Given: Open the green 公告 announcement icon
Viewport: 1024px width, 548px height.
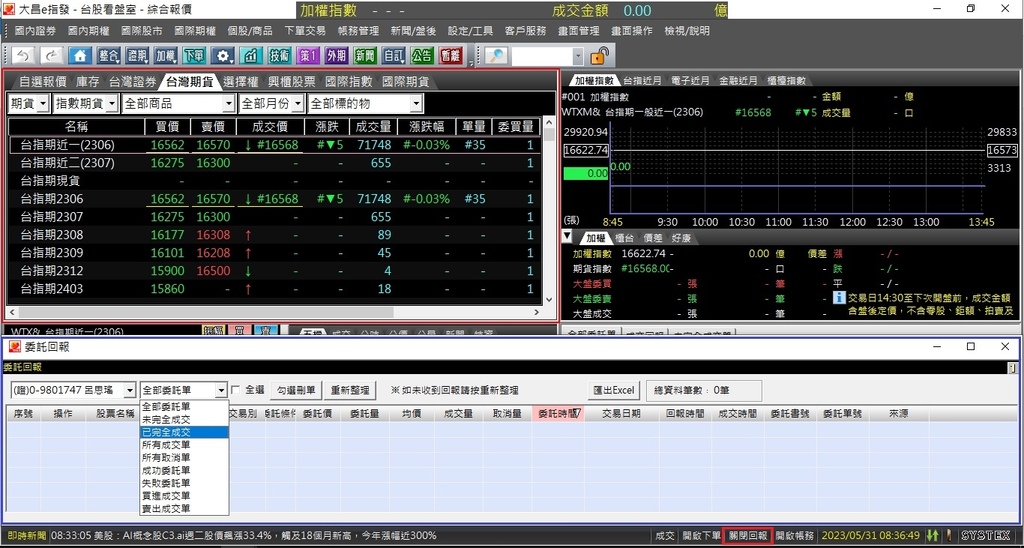Looking at the screenshot, I should pos(422,56).
